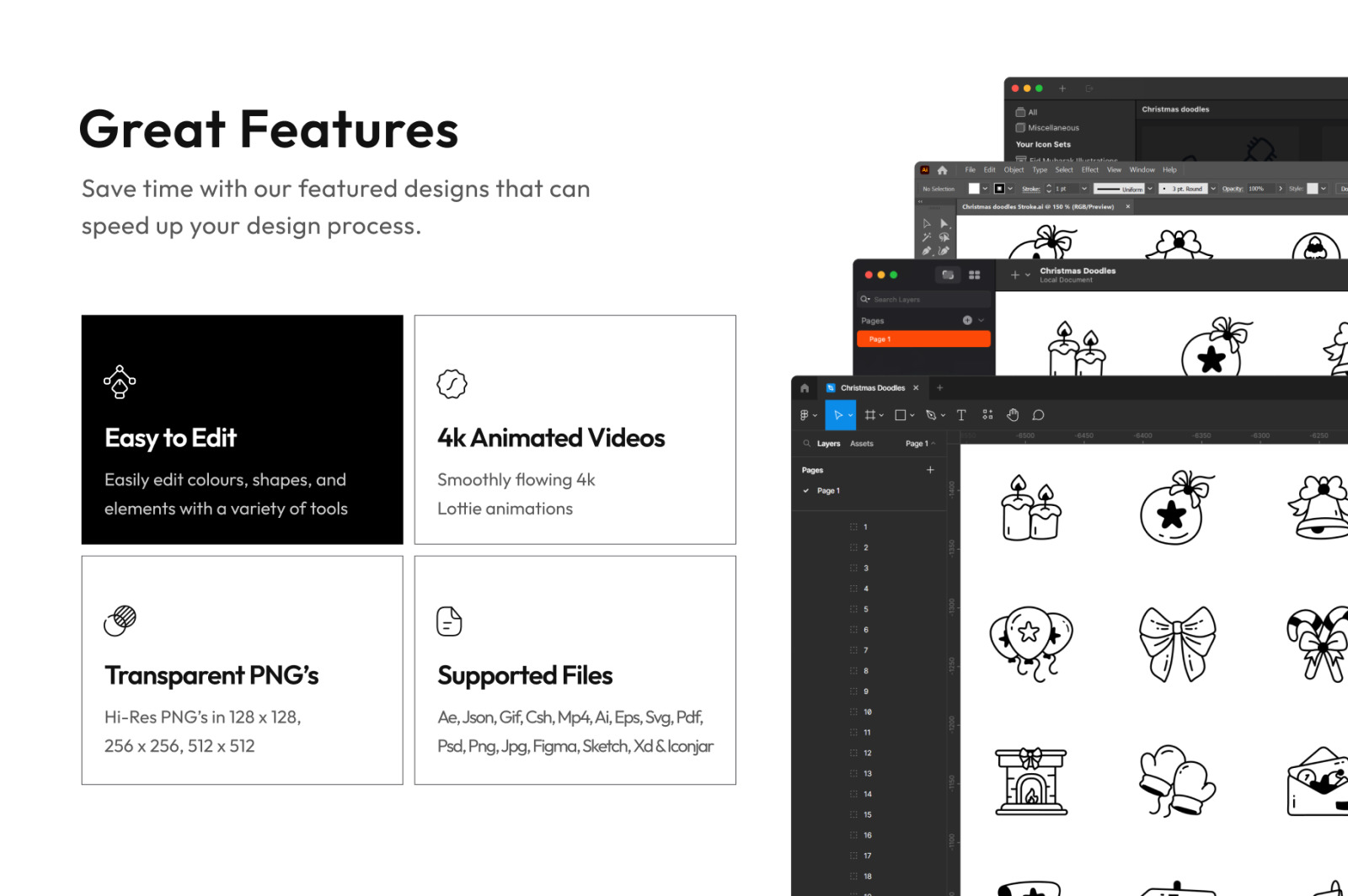The image size is (1348, 896).
Task: Select Miscellaneous in IconJar's sidebar
Action: click(x=1047, y=128)
